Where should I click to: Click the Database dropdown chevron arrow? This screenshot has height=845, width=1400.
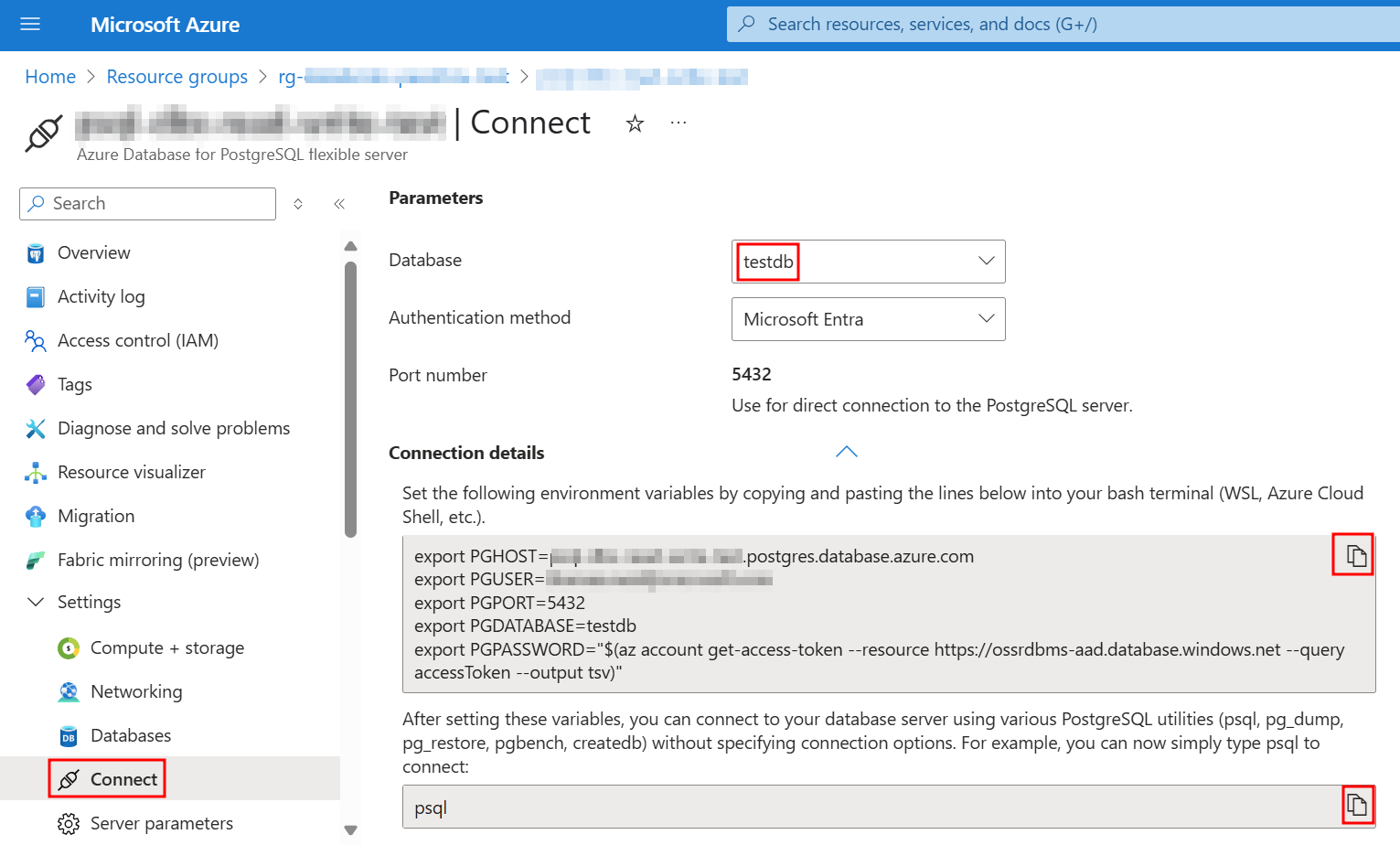point(986,261)
